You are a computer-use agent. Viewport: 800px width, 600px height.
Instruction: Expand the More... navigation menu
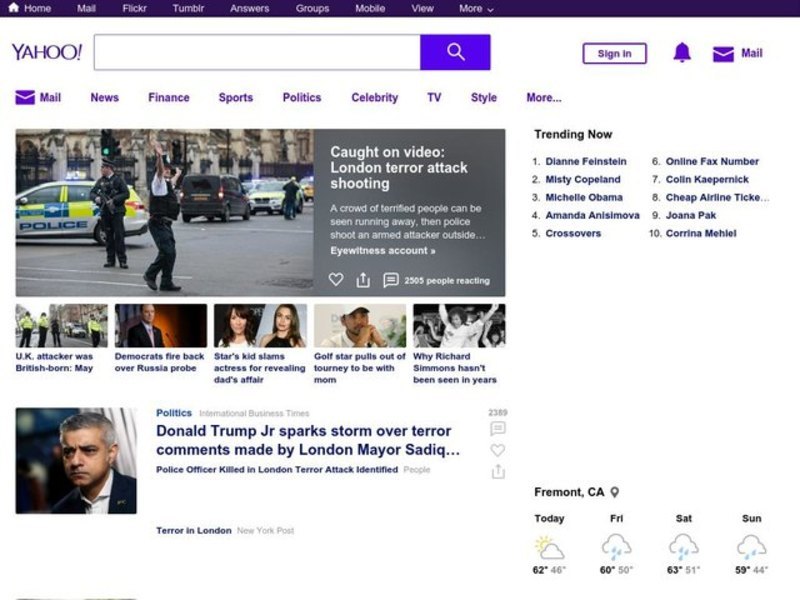coord(543,98)
